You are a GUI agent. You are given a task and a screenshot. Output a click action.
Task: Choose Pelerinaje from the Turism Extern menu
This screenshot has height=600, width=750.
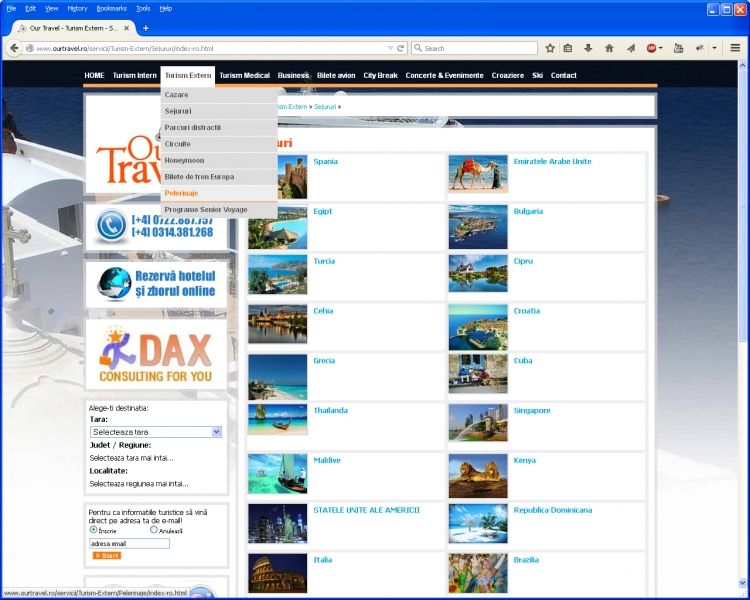click(x=182, y=193)
